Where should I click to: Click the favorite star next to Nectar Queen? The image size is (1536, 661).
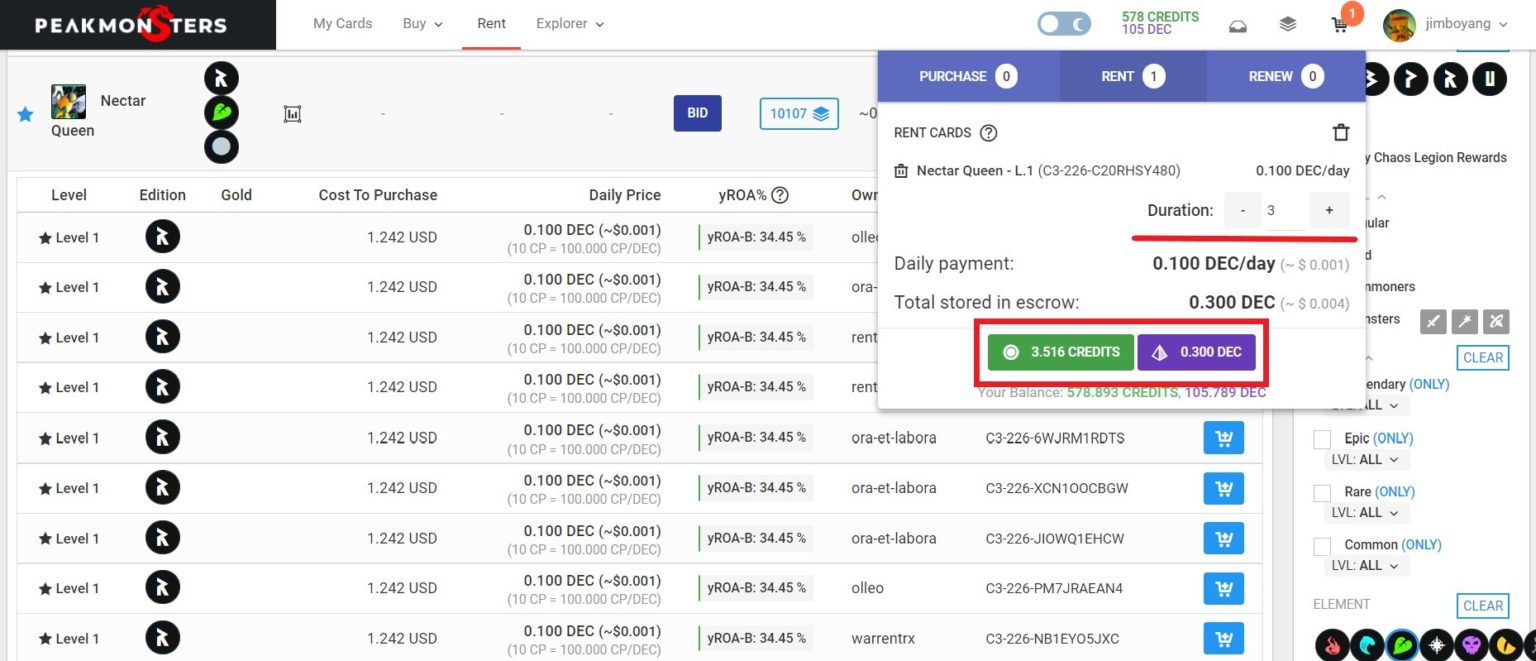tap(25, 115)
